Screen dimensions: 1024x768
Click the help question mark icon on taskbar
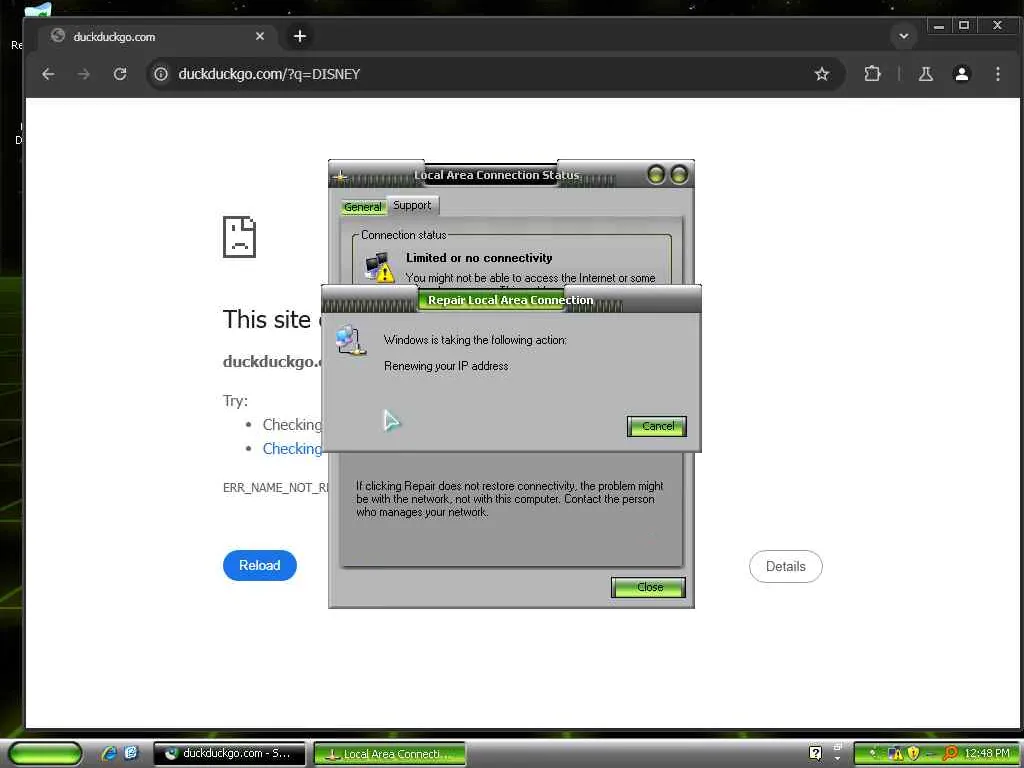(x=815, y=753)
